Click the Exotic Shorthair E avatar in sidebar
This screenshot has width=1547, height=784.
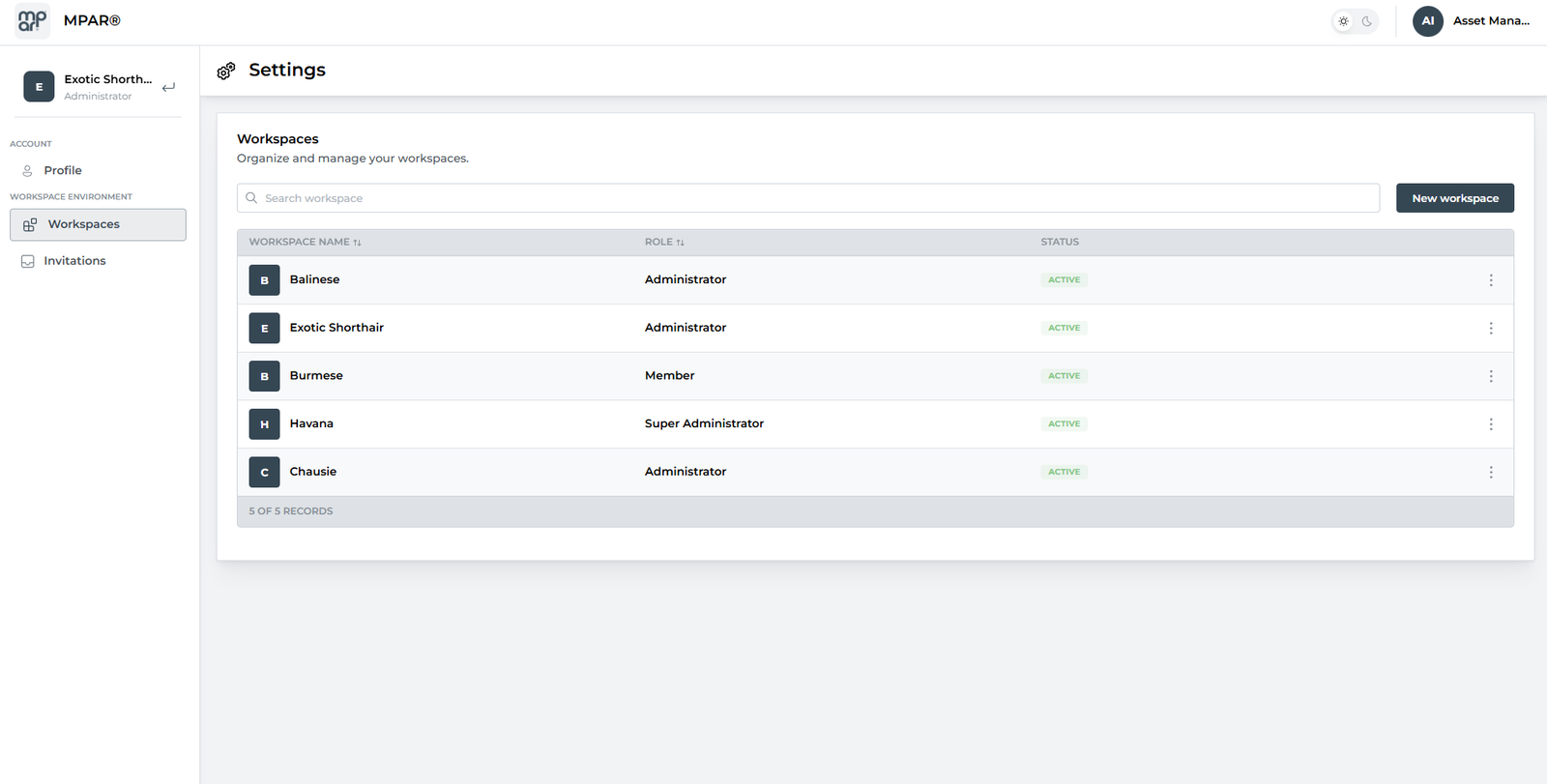click(x=39, y=87)
